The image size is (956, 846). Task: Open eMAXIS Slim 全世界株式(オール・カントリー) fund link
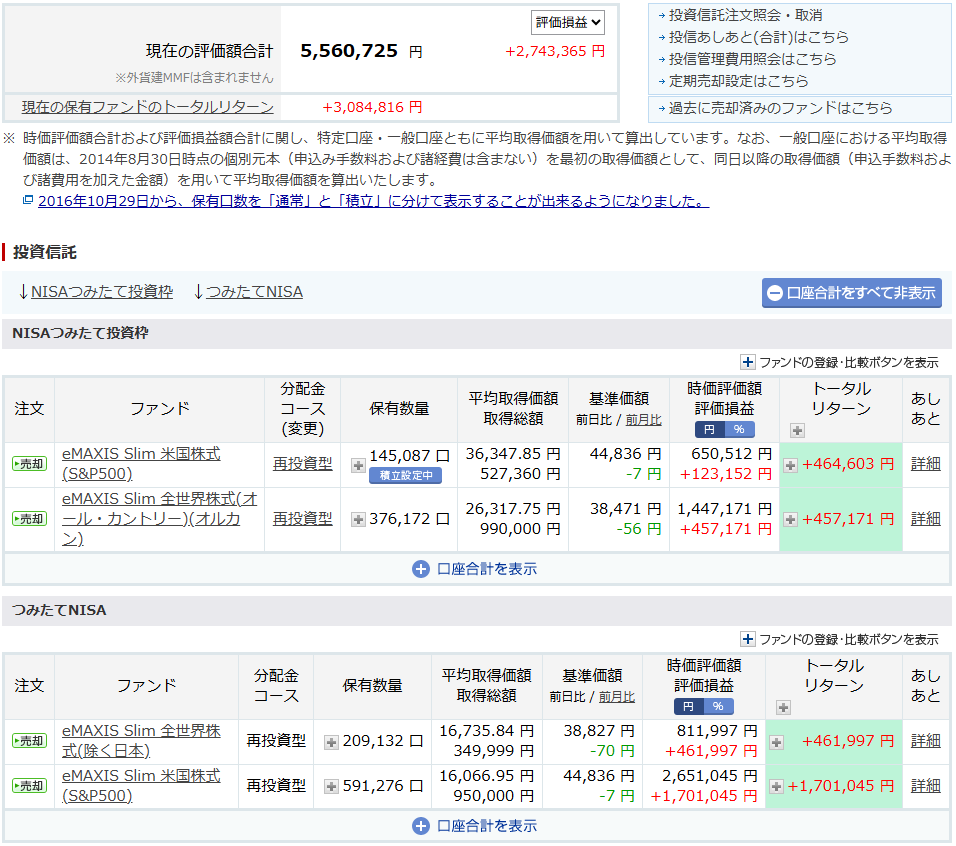click(x=159, y=519)
